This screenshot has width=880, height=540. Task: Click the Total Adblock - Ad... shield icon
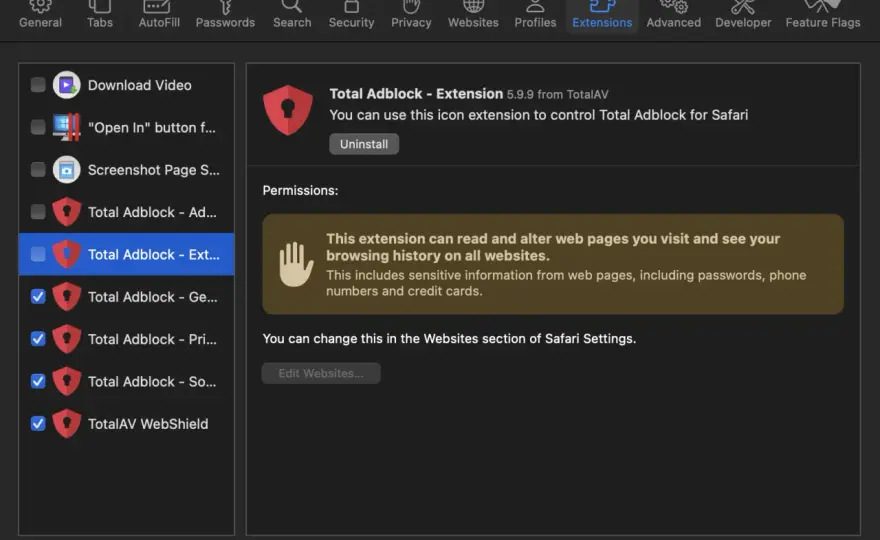click(x=67, y=212)
